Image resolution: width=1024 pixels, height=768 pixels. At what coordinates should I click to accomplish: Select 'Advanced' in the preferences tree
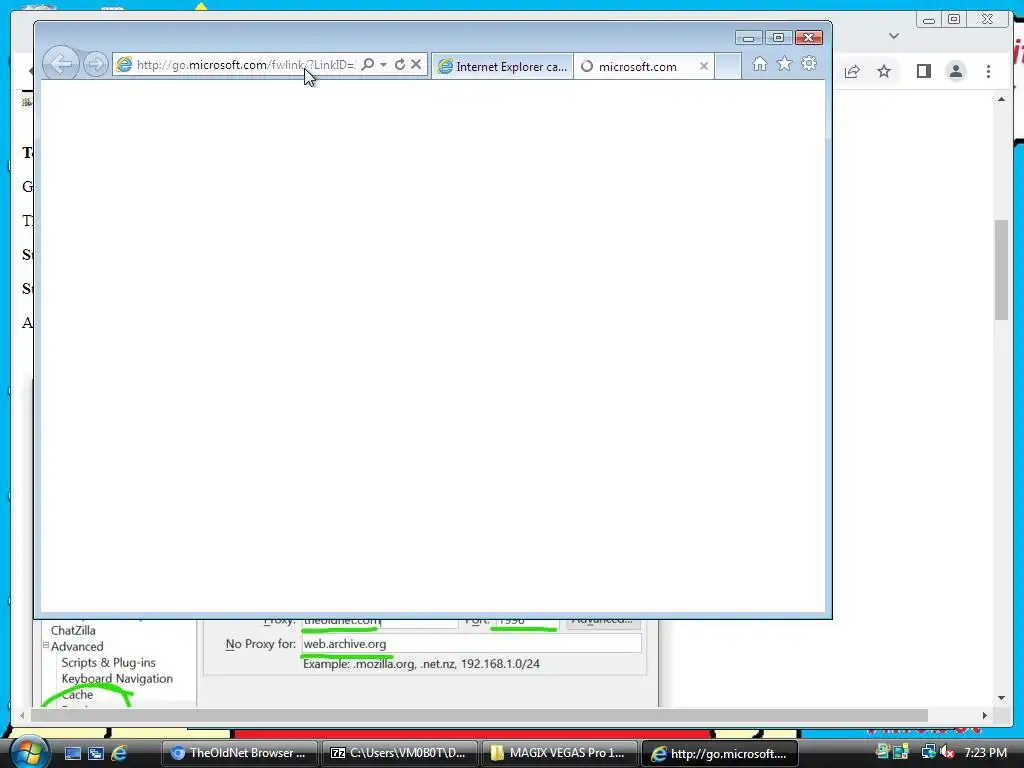click(77, 647)
